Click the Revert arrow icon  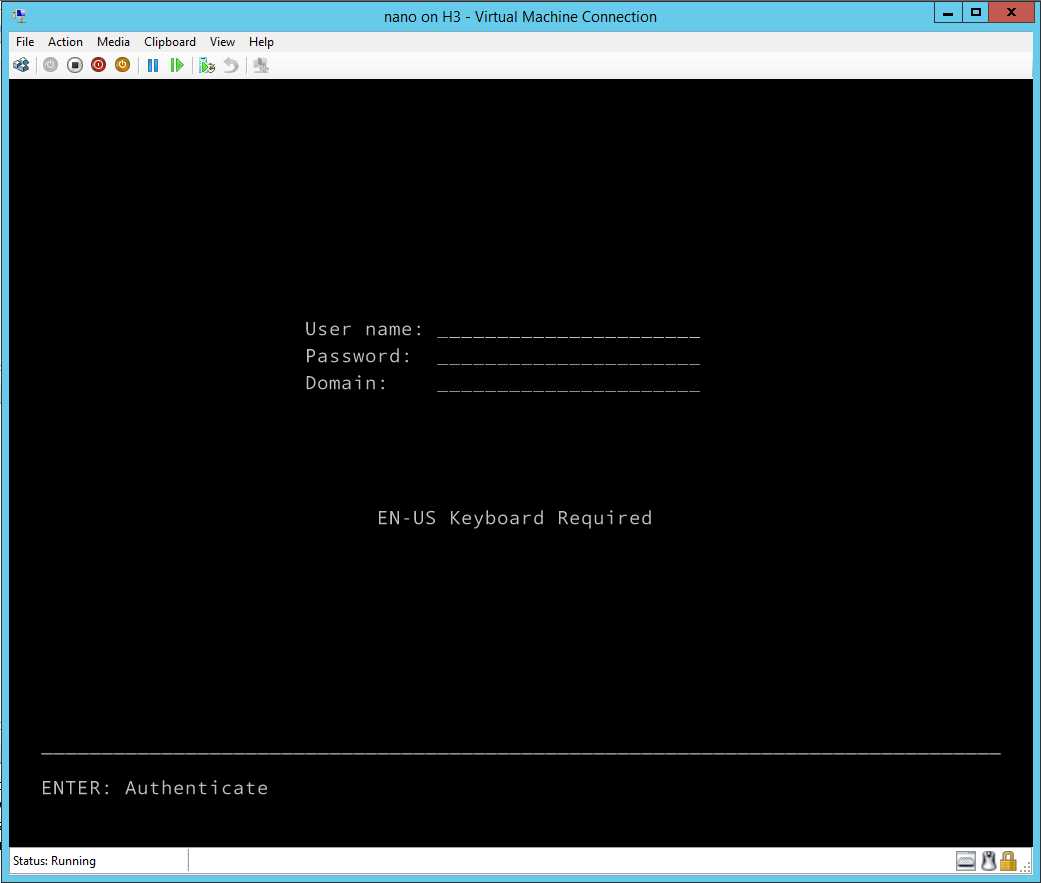pos(230,65)
